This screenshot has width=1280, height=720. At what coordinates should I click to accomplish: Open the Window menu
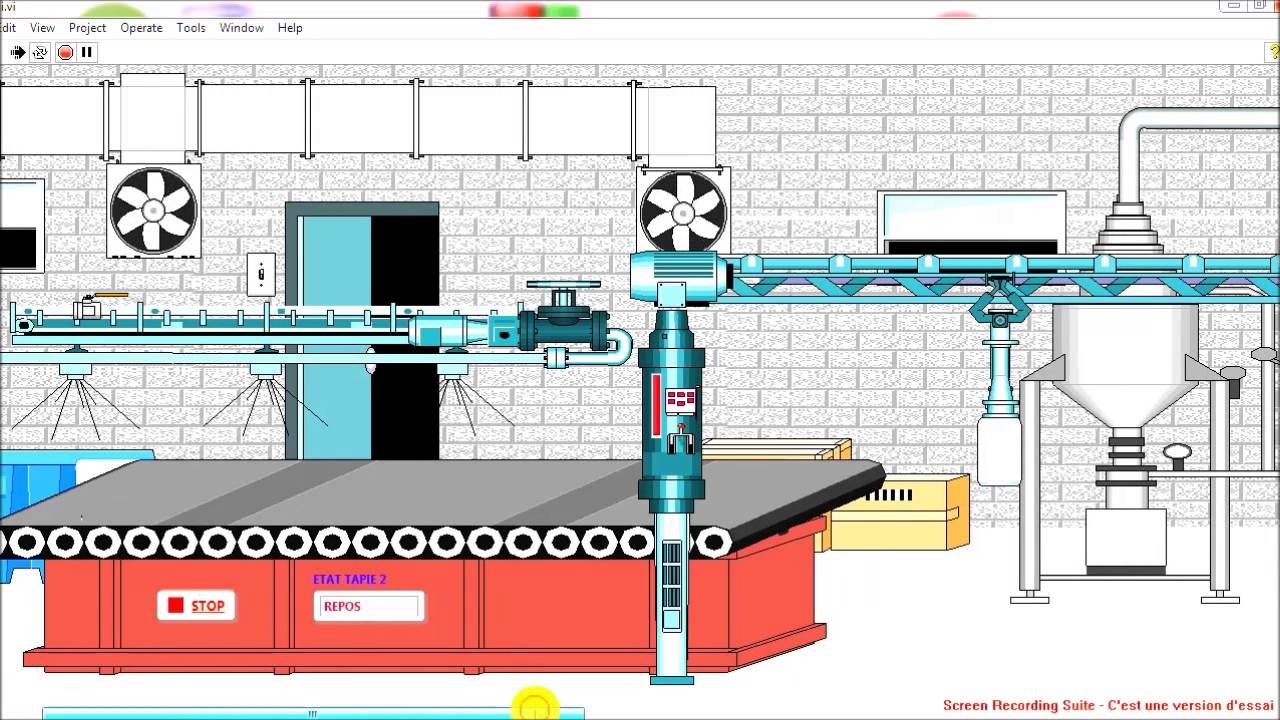click(x=241, y=28)
